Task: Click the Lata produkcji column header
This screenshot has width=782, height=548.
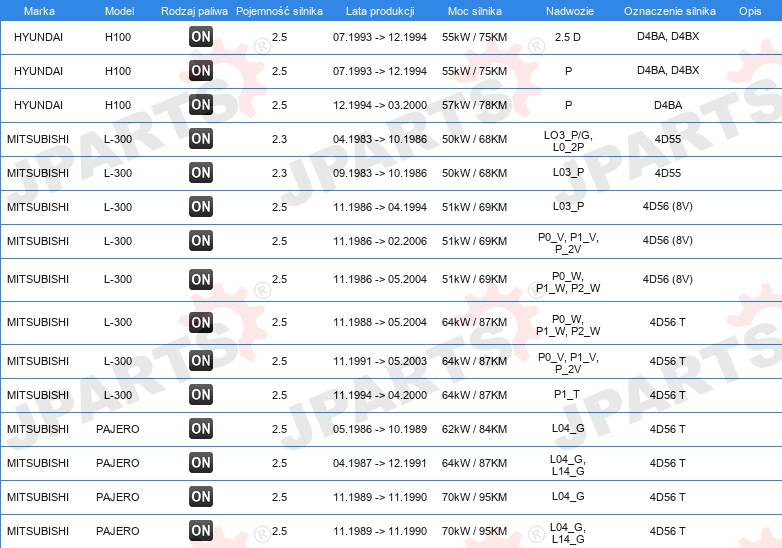Action: pyautogui.click(x=380, y=11)
